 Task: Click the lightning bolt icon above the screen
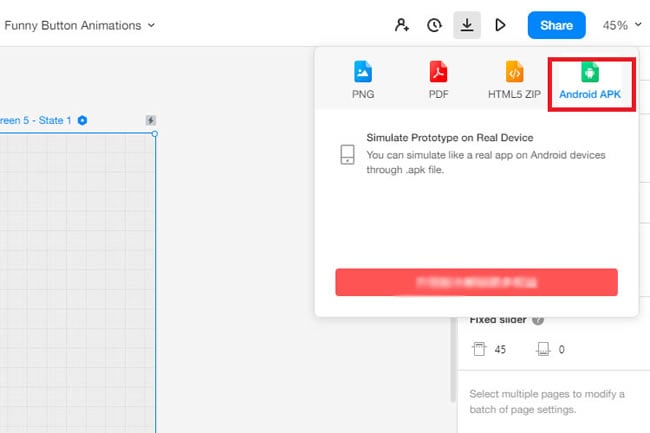(x=150, y=120)
